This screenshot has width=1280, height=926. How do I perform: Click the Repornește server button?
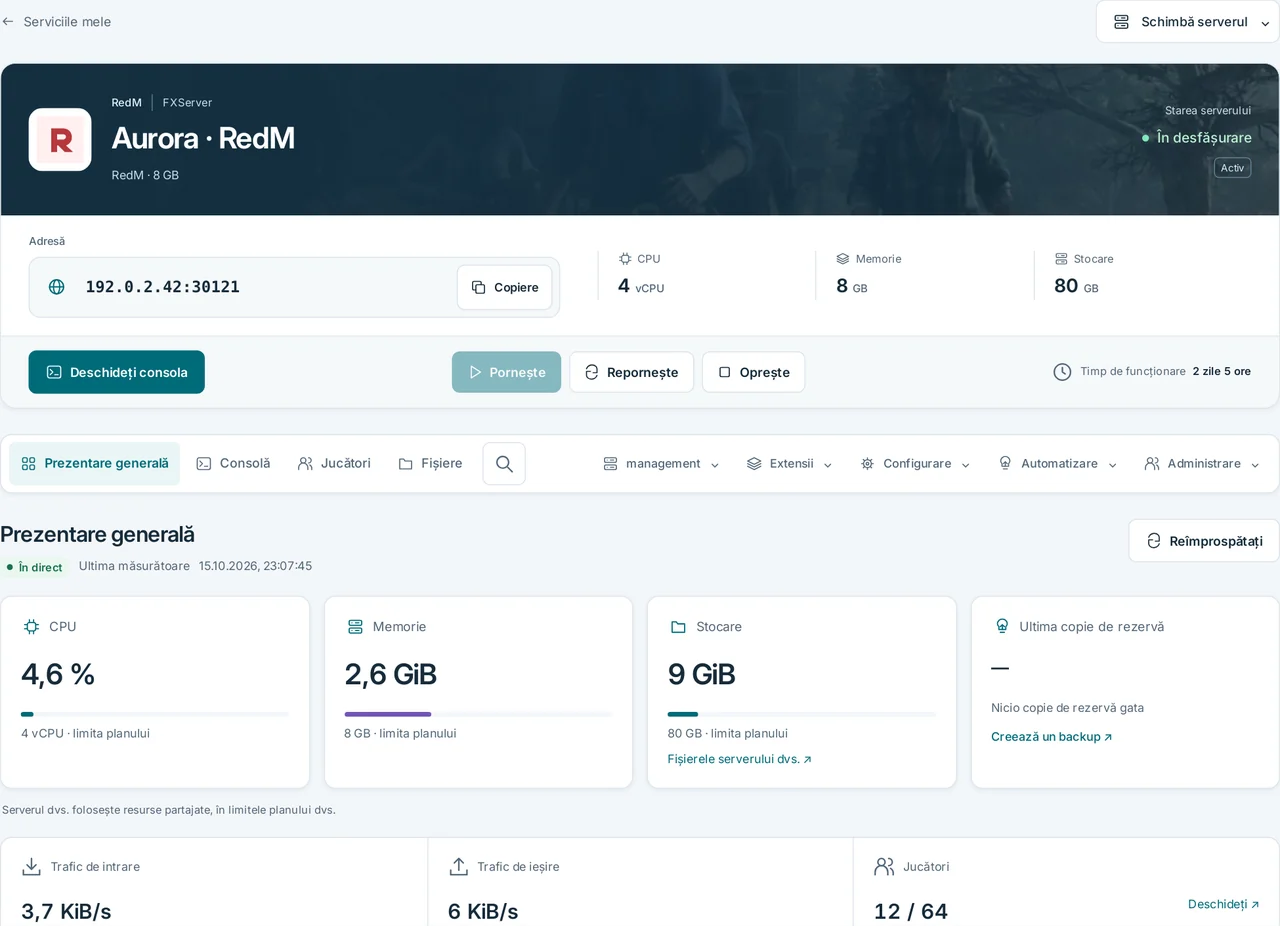click(x=632, y=372)
